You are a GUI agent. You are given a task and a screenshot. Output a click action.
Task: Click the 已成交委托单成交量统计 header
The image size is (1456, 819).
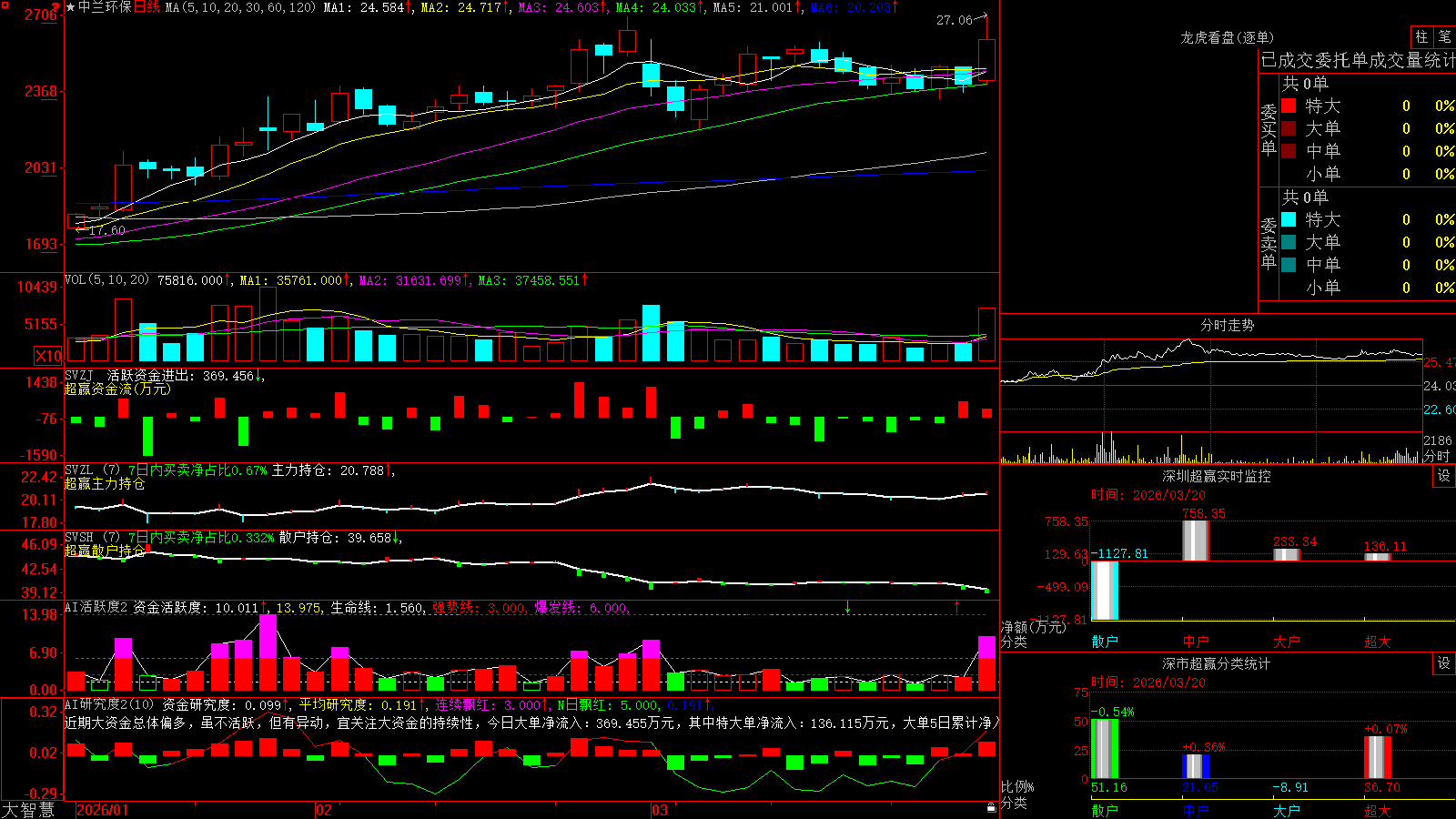(1358, 60)
